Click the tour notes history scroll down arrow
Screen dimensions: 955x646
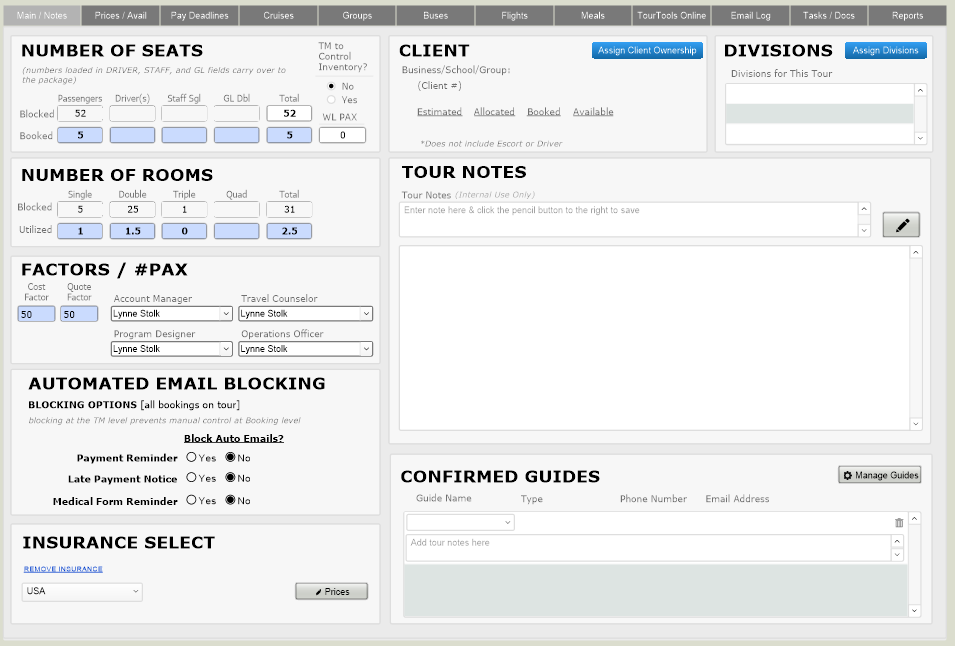pyautogui.click(x=915, y=424)
